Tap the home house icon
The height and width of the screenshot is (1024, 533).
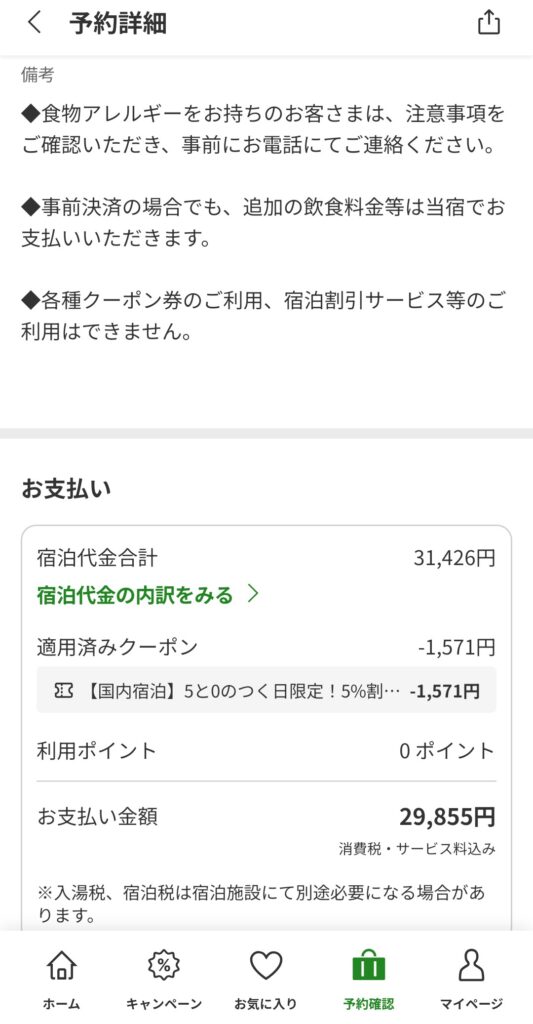61,965
